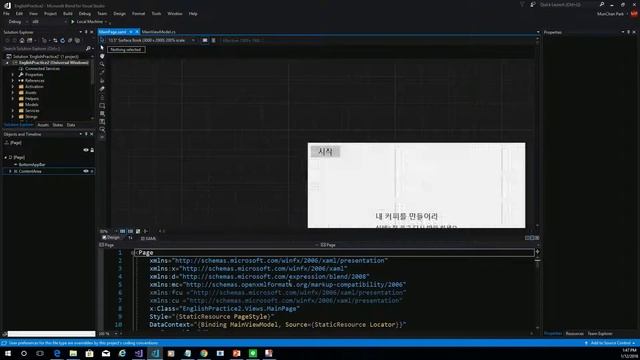The image size is (640, 360).
Task: Select BottomAppBar in Objects and Timeline
Action: (32, 164)
